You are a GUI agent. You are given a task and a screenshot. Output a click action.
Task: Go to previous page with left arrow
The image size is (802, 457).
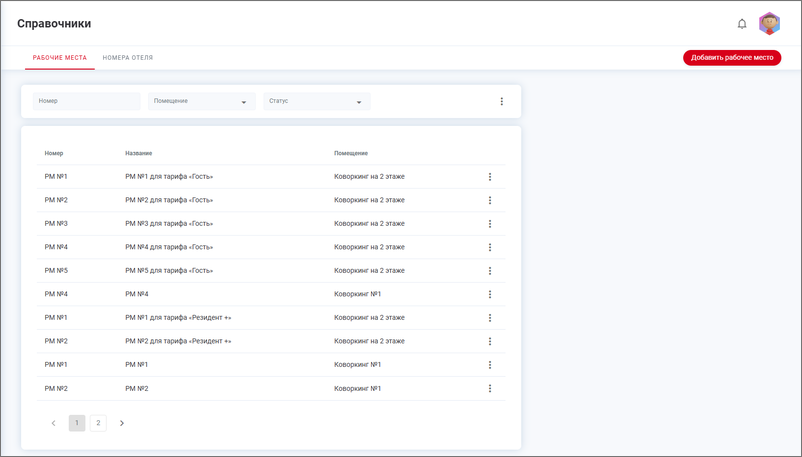coord(53,423)
